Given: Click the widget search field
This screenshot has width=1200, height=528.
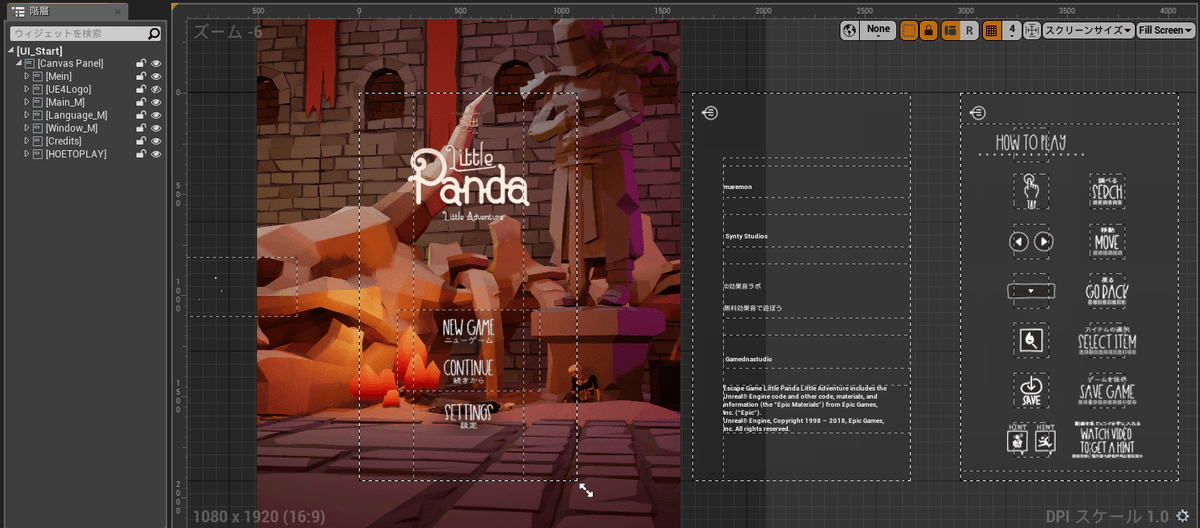Looking at the screenshot, I should (x=78, y=33).
